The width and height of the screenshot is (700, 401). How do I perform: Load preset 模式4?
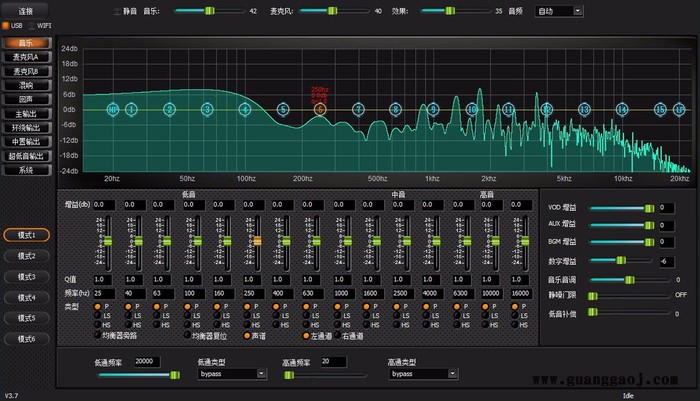[x=26, y=297]
